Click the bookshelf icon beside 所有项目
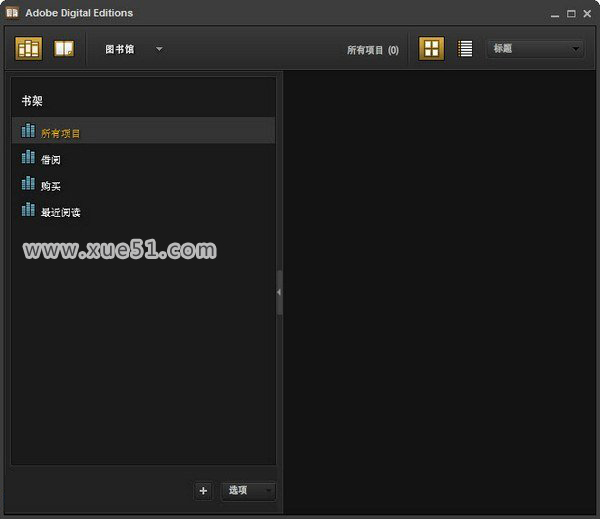 tap(28, 130)
